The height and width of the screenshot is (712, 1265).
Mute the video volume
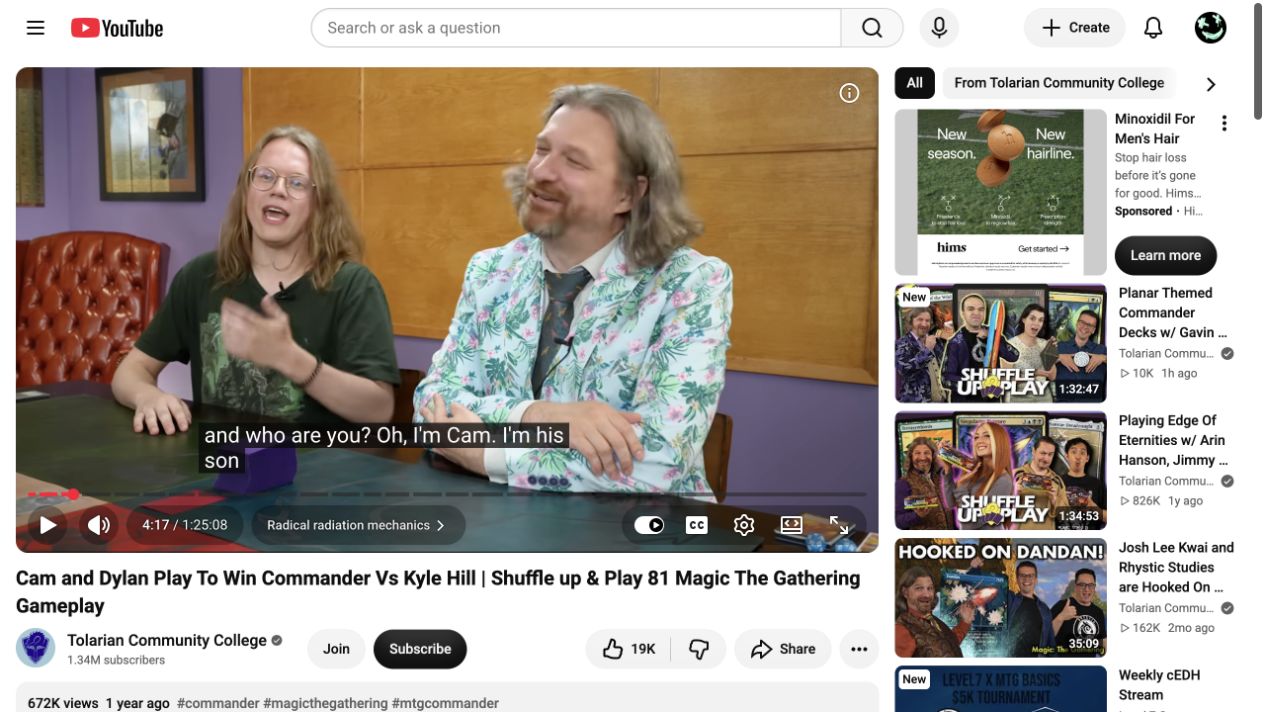click(99, 525)
